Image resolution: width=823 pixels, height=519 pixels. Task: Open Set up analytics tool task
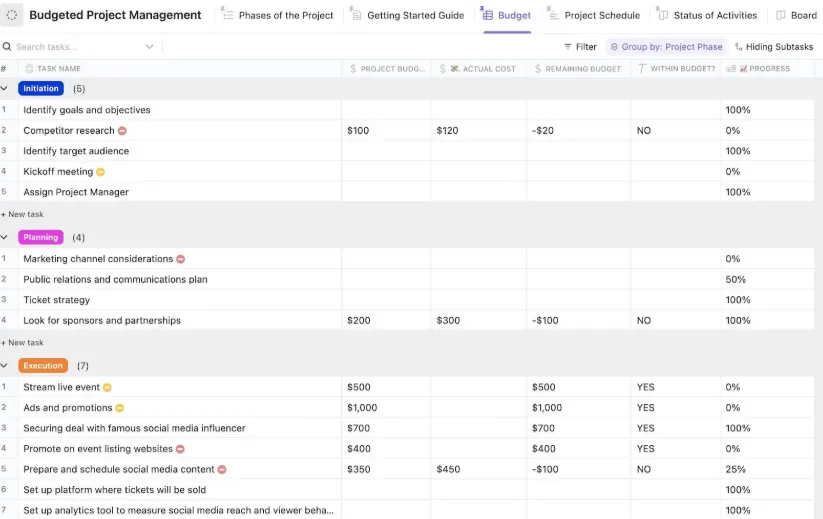pos(178,511)
